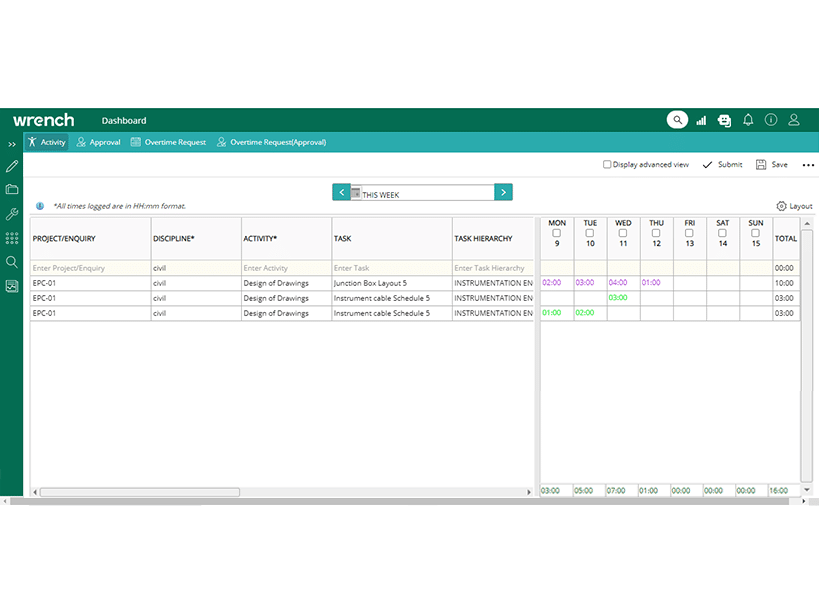
Task: Select the pencil edit icon in sidebar
Action: tap(11, 166)
